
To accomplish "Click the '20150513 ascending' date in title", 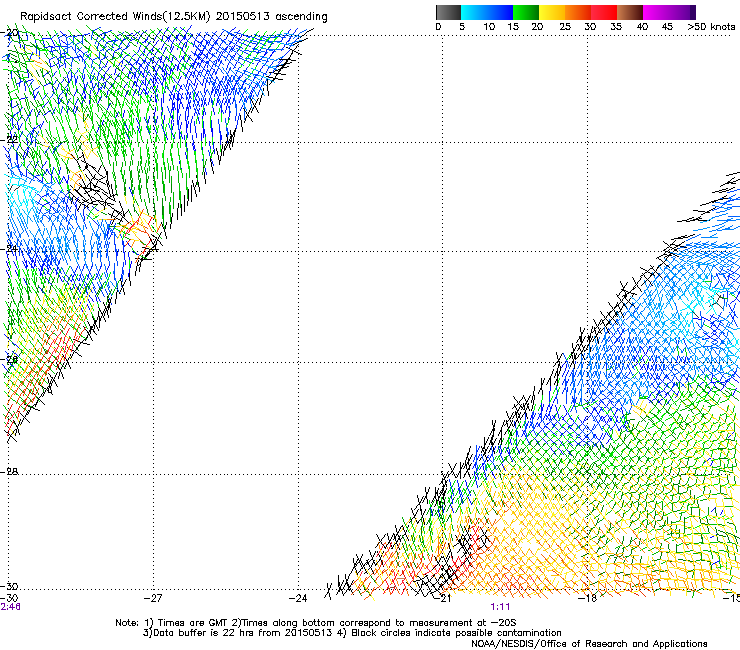I will click(x=272, y=17).
